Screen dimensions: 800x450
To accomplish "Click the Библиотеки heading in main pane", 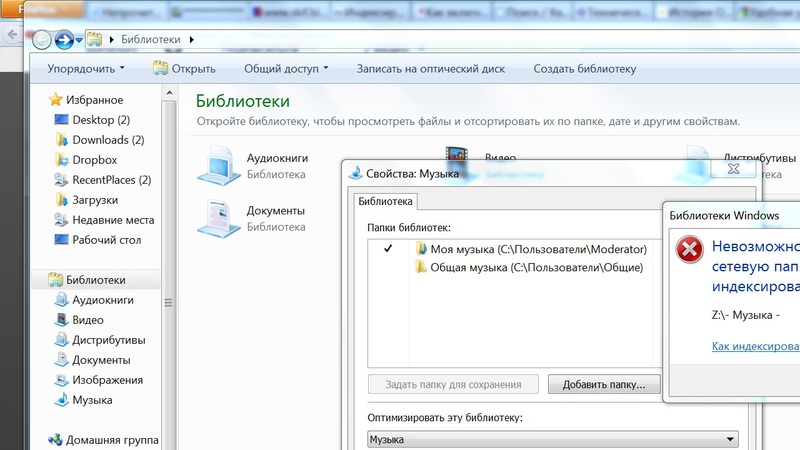I will click(x=243, y=101).
